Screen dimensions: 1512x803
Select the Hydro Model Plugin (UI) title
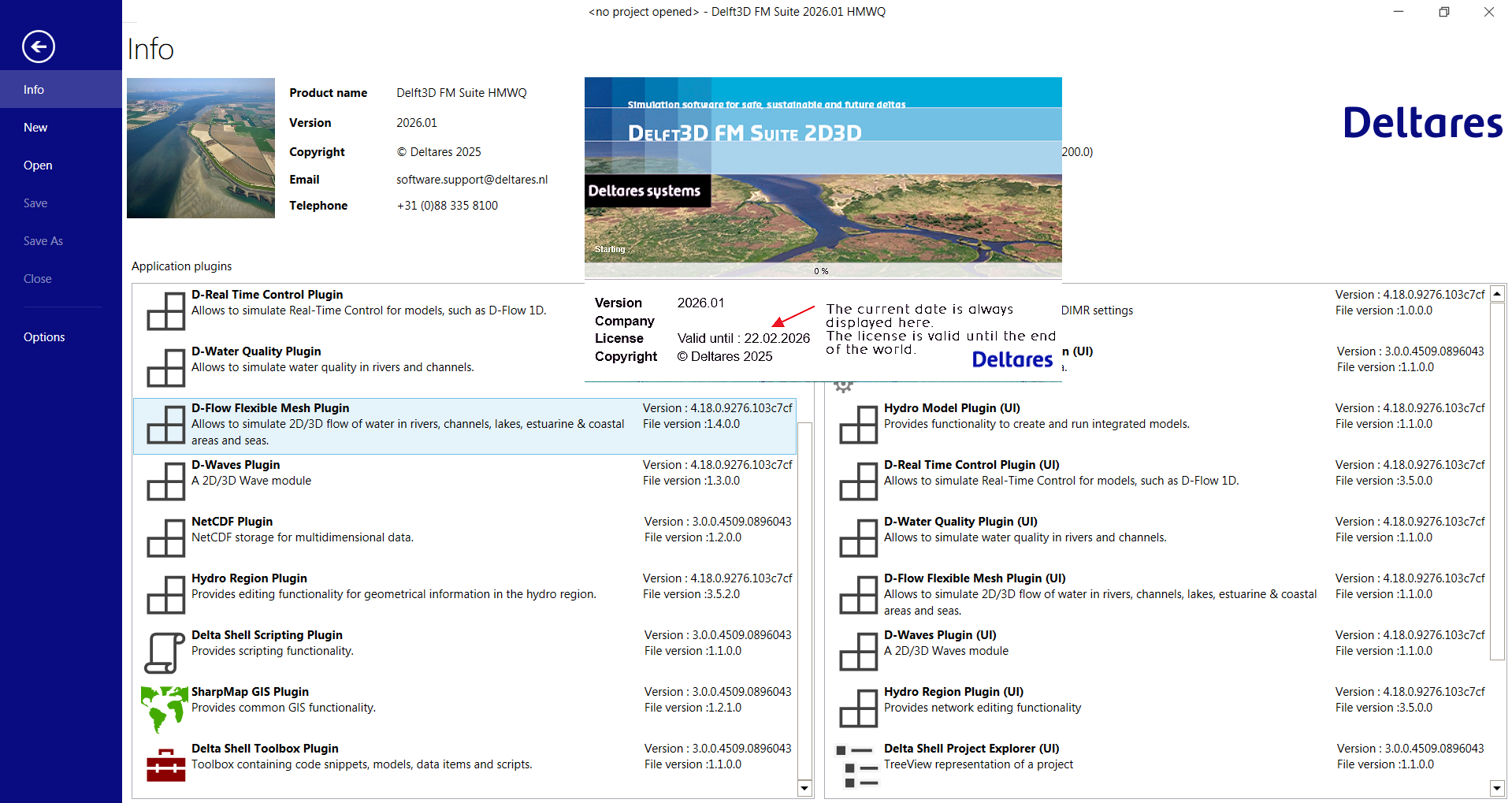952,408
